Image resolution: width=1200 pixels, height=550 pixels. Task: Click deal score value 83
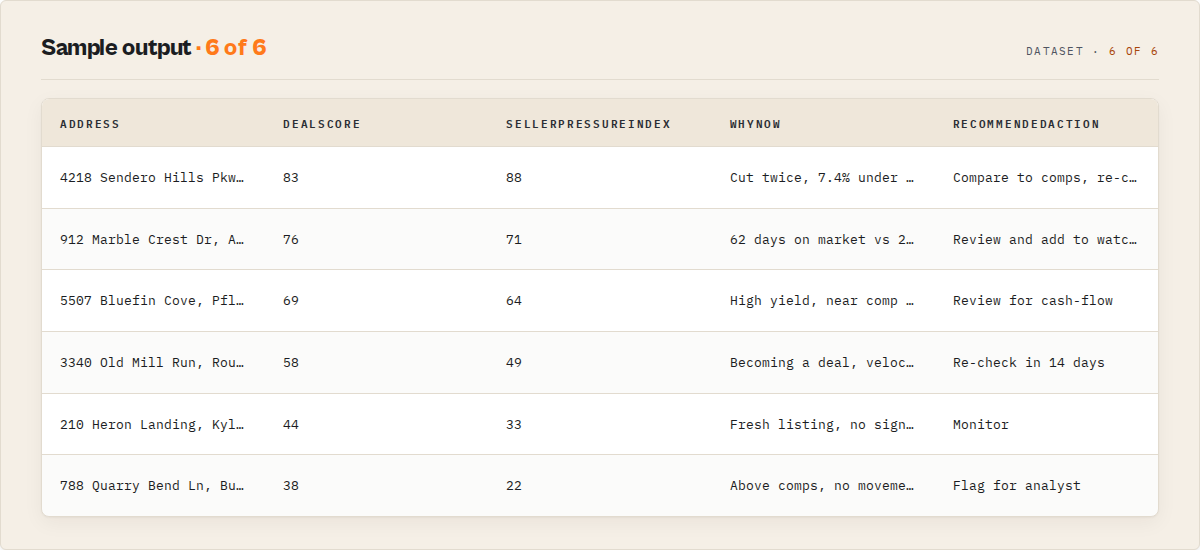point(291,178)
